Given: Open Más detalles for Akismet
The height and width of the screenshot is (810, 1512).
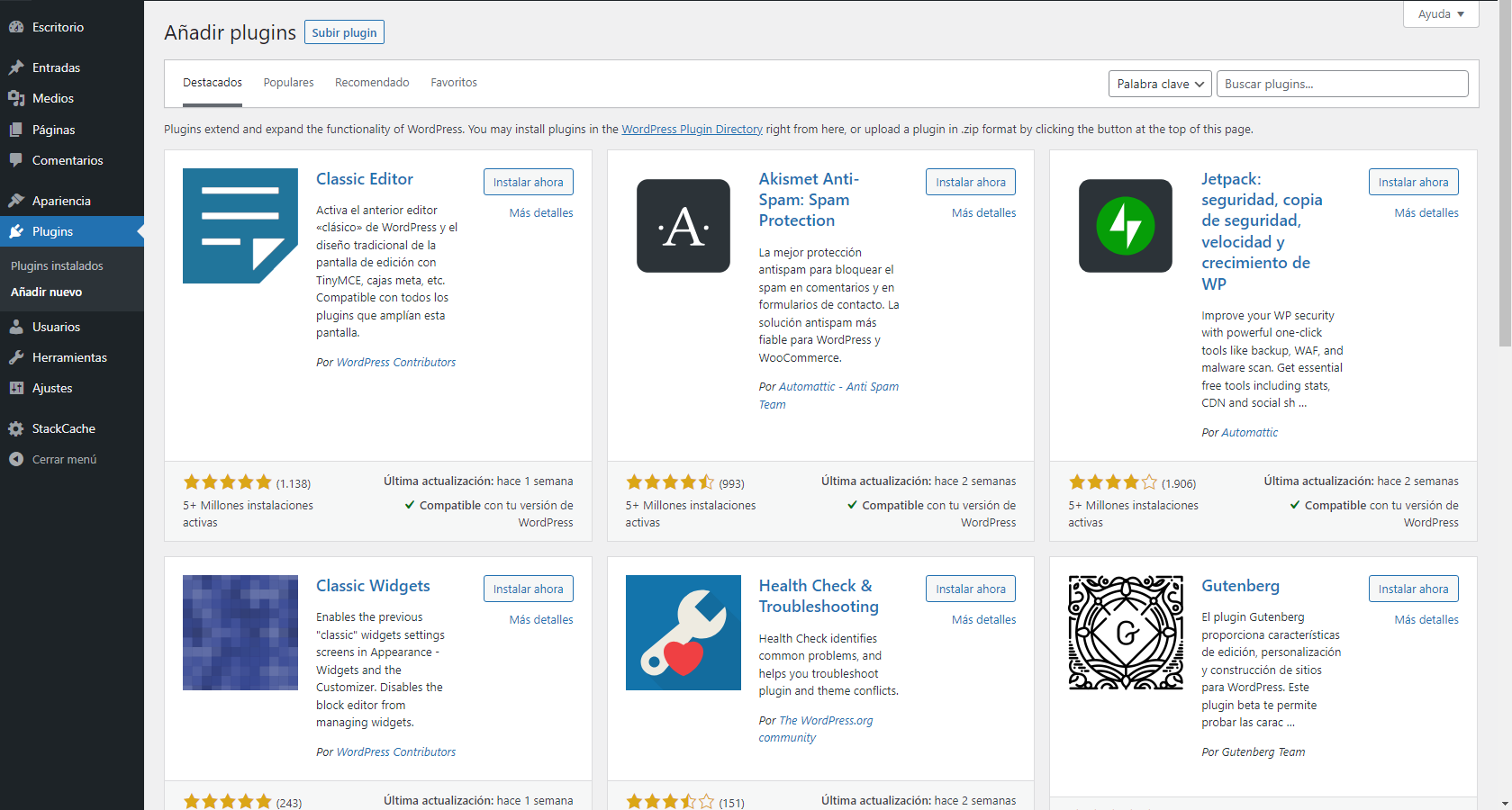Looking at the screenshot, I should 984,213.
